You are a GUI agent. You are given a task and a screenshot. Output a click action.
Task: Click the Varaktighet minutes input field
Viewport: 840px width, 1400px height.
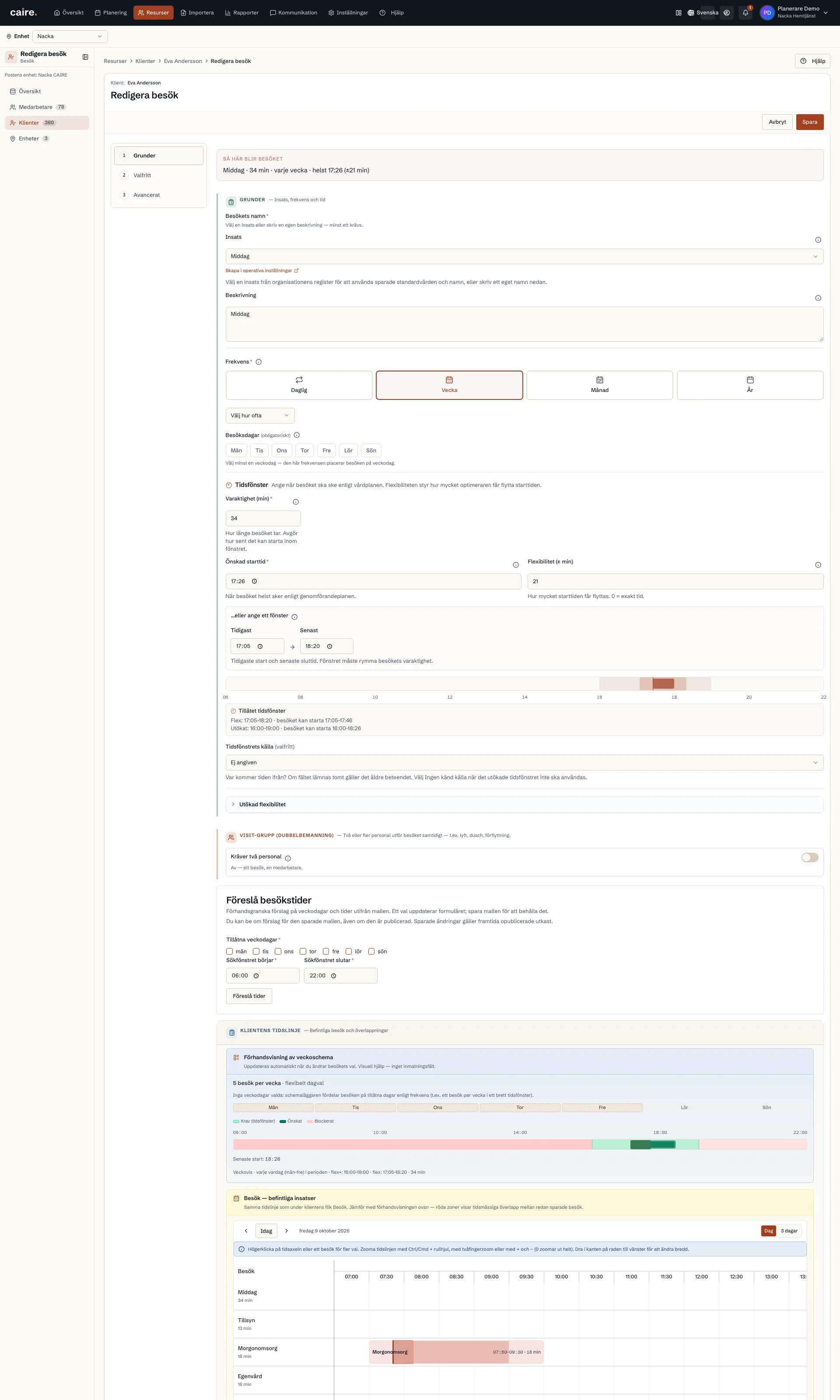pos(263,518)
